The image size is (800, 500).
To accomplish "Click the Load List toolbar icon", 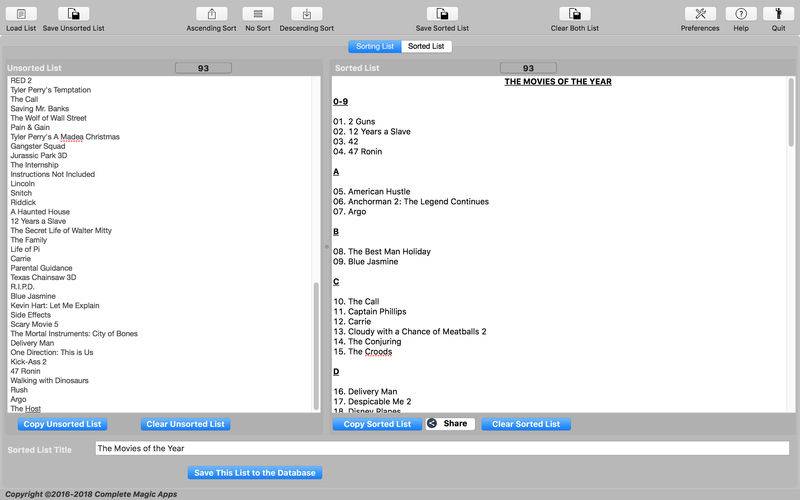I will tap(21, 14).
